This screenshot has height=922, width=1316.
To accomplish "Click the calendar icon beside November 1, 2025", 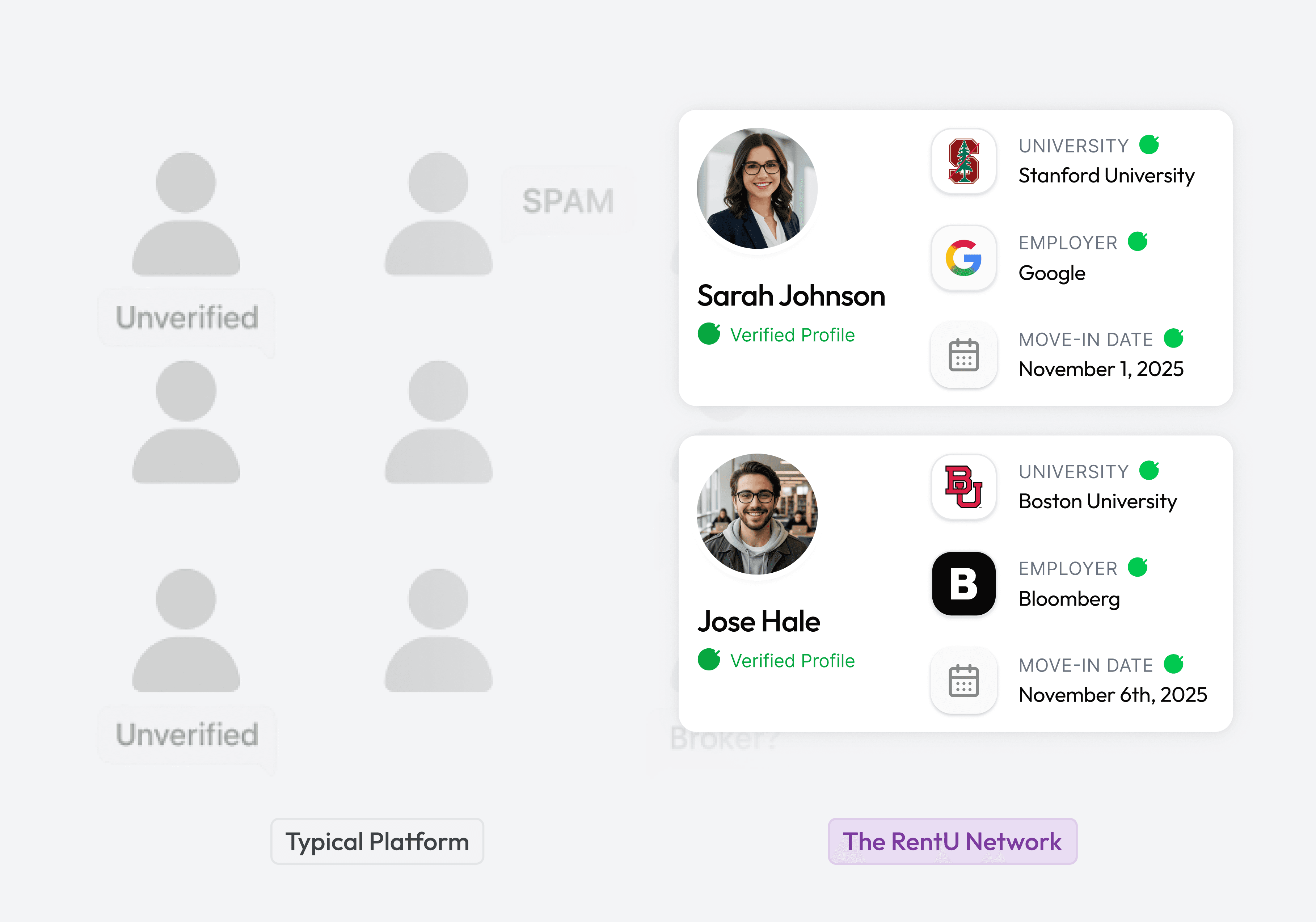I will point(963,355).
